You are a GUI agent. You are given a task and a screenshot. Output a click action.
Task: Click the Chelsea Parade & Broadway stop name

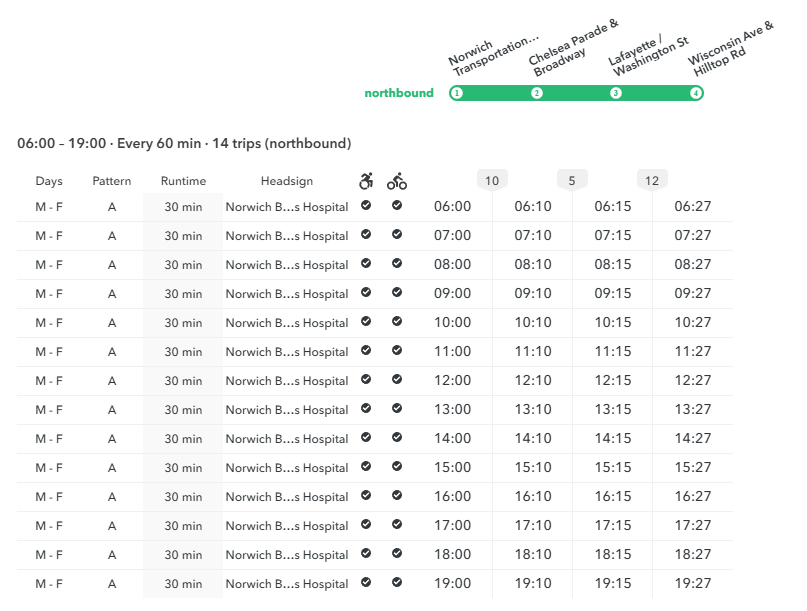tap(572, 49)
